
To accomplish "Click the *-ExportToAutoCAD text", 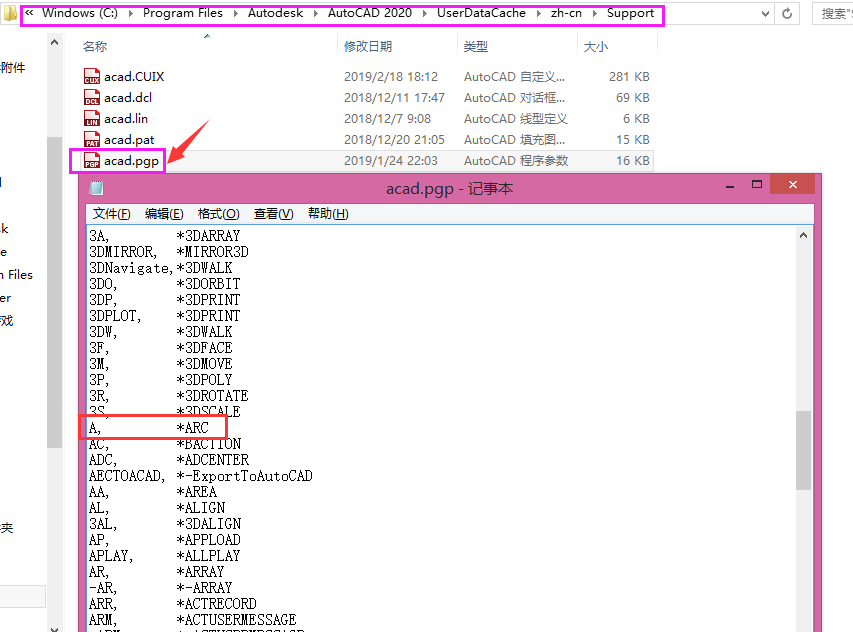I will coord(245,476).
